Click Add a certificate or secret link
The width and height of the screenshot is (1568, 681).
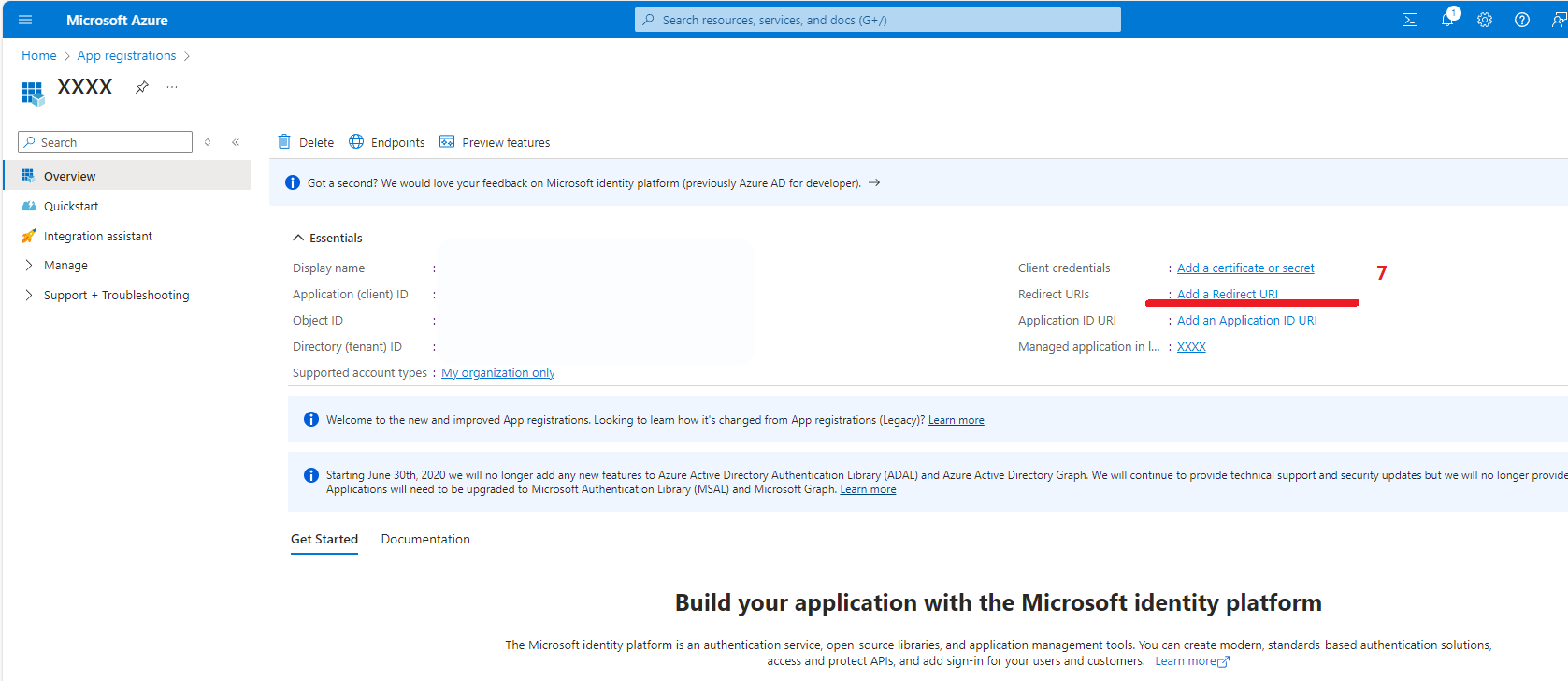(x=1245, y=268)
